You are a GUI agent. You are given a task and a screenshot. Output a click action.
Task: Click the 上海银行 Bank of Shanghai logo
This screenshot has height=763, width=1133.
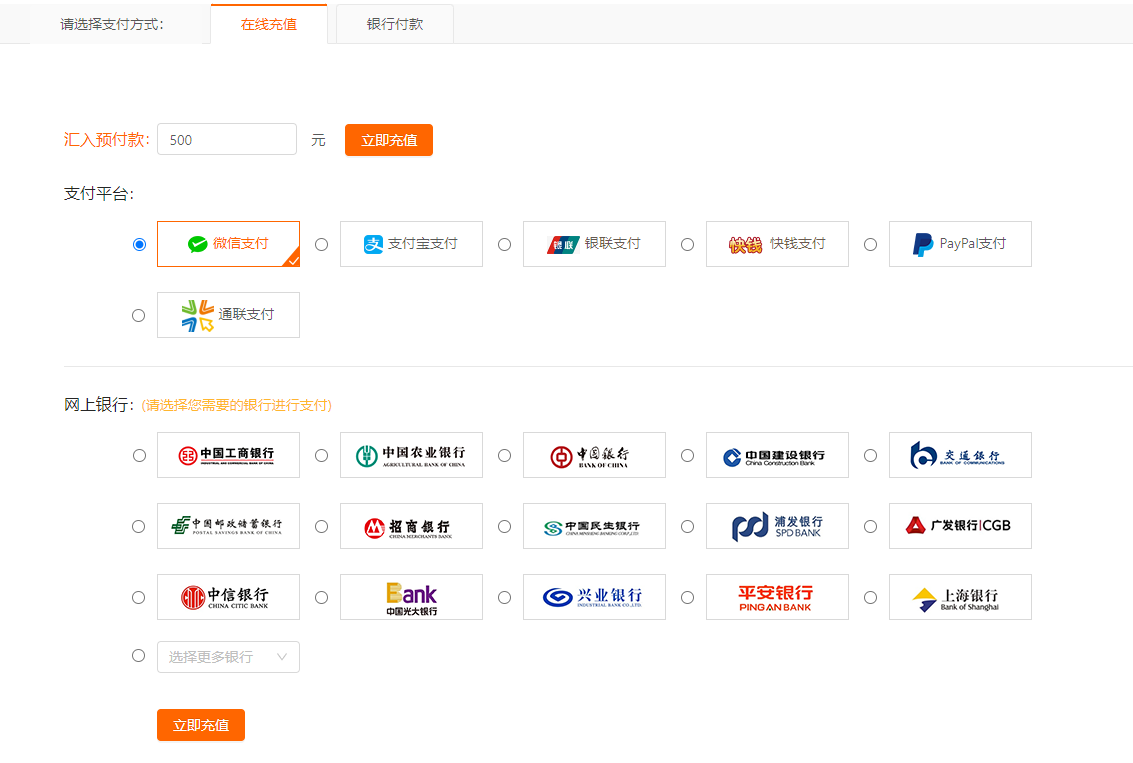click(960, 597)
